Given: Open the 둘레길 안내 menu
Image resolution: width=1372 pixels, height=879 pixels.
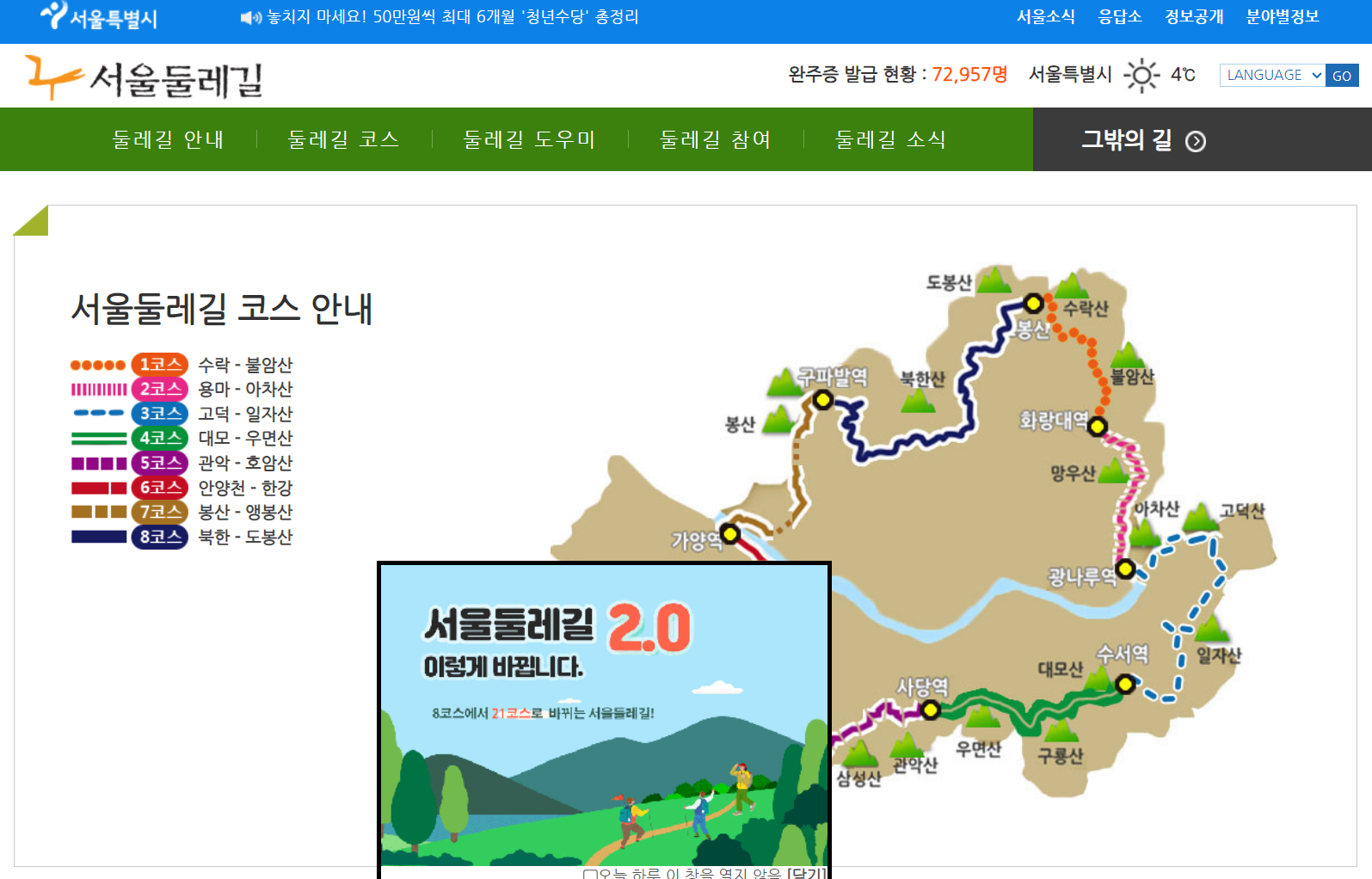Looking at the screenshot, I should pyautogui.click(x=169, y=139).
